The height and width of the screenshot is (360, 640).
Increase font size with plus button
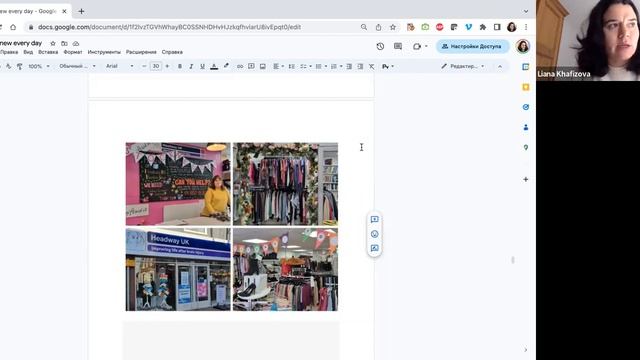[x=167, y=66]
